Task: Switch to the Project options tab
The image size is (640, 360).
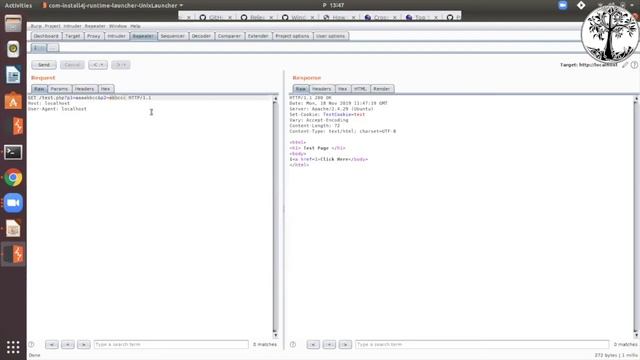Action: [x=292, y=36]
